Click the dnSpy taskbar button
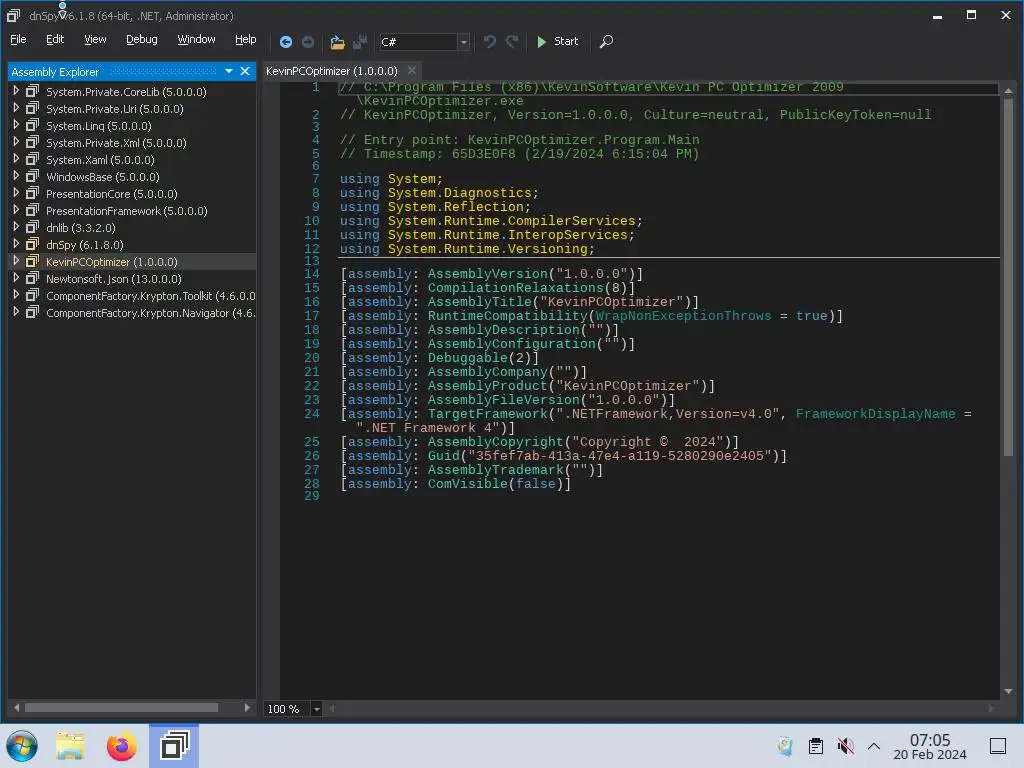1024x768 pixels. point(174,746)
